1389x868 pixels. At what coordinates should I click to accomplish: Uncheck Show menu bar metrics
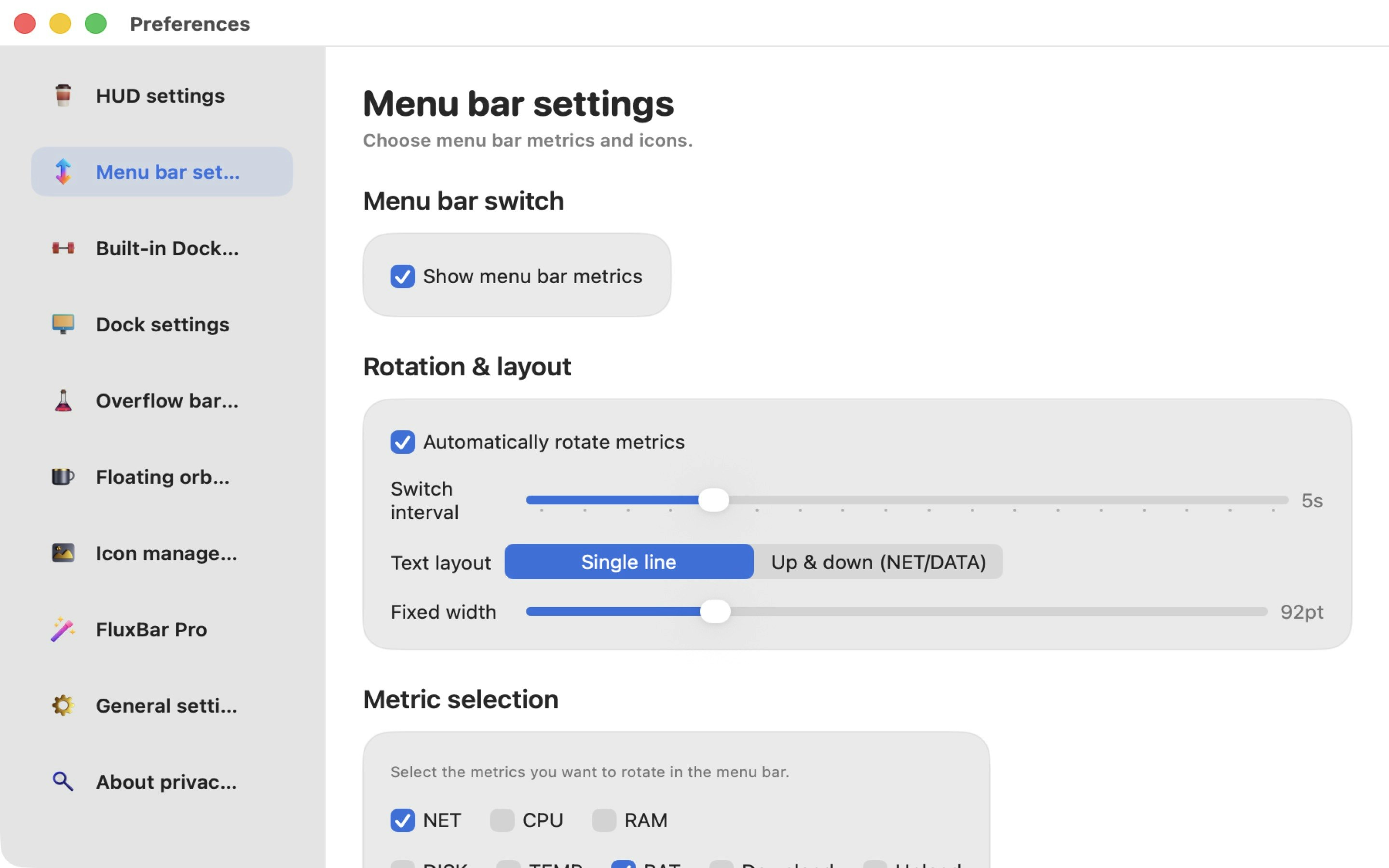click(x=402, y=276)
